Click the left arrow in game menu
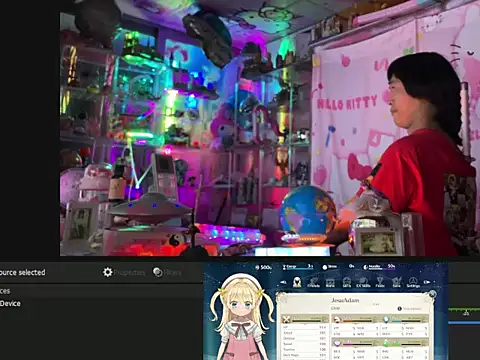 [x=283, y=282]
